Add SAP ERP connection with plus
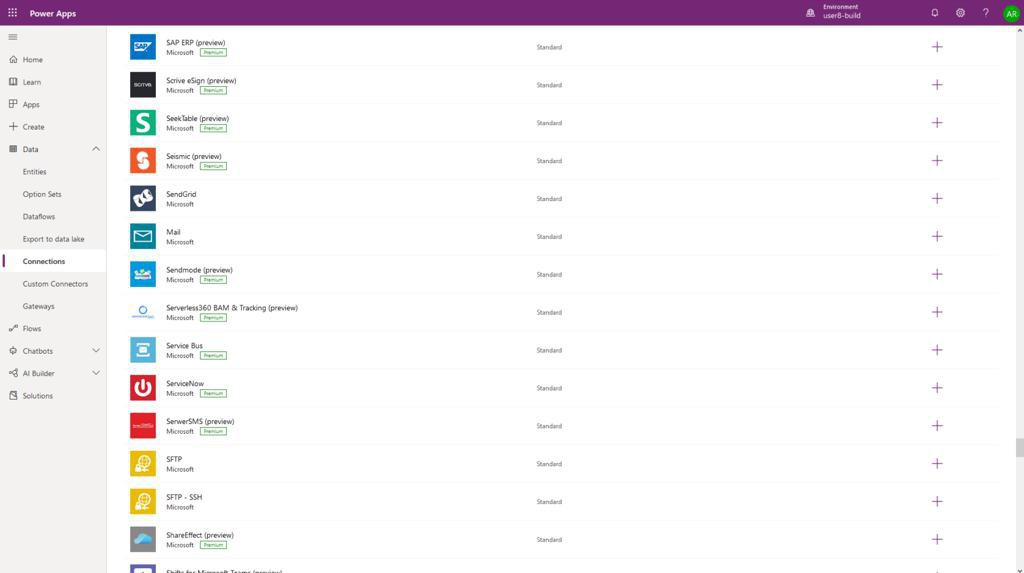Screen dimensions: 1024x573 (x=936, y=47)
